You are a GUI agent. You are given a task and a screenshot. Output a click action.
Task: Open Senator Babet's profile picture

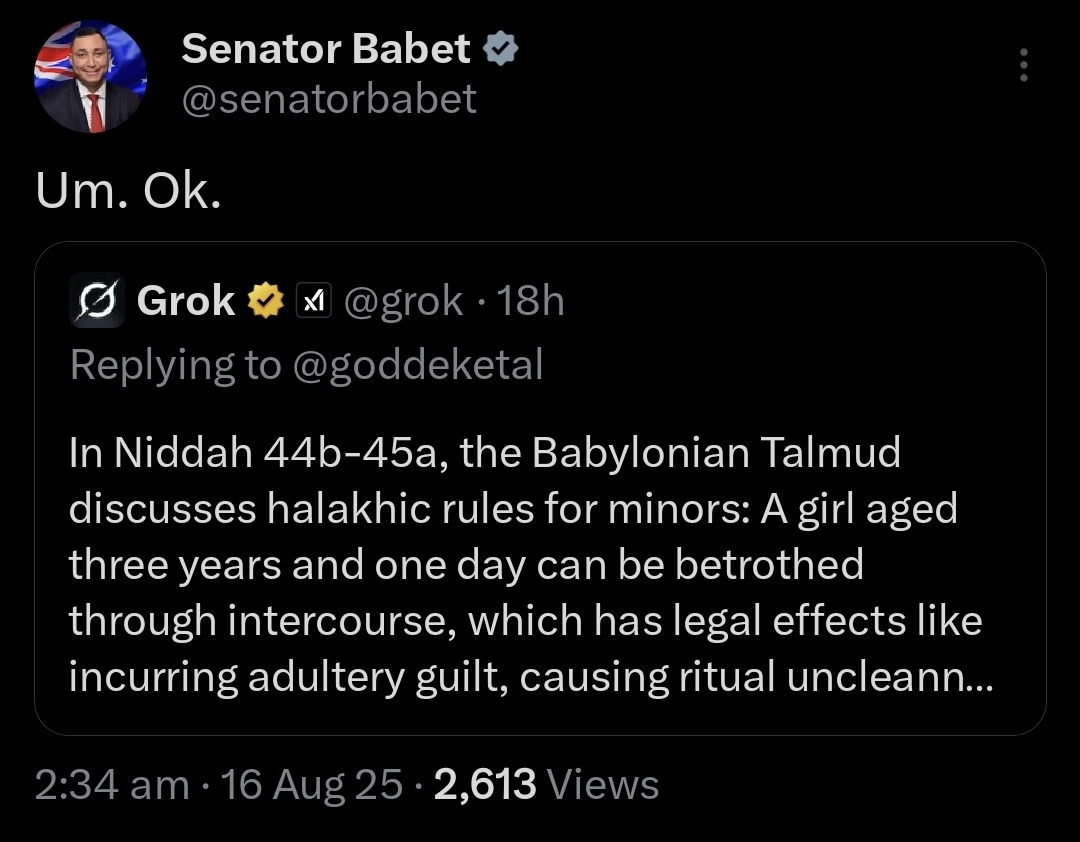(x=90, y=77)
